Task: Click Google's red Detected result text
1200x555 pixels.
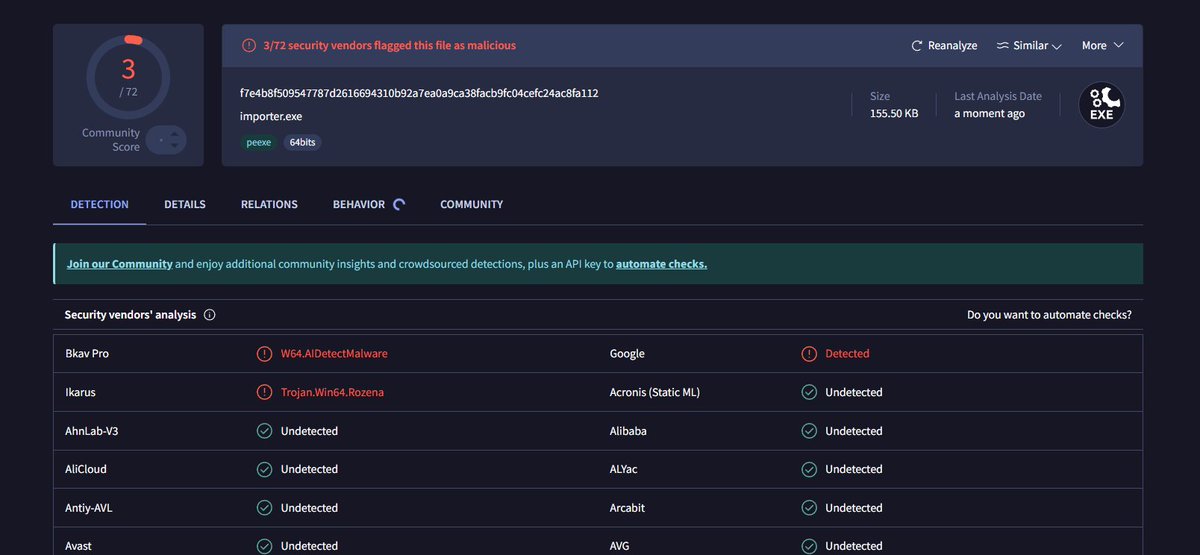Action: point(847,354)
